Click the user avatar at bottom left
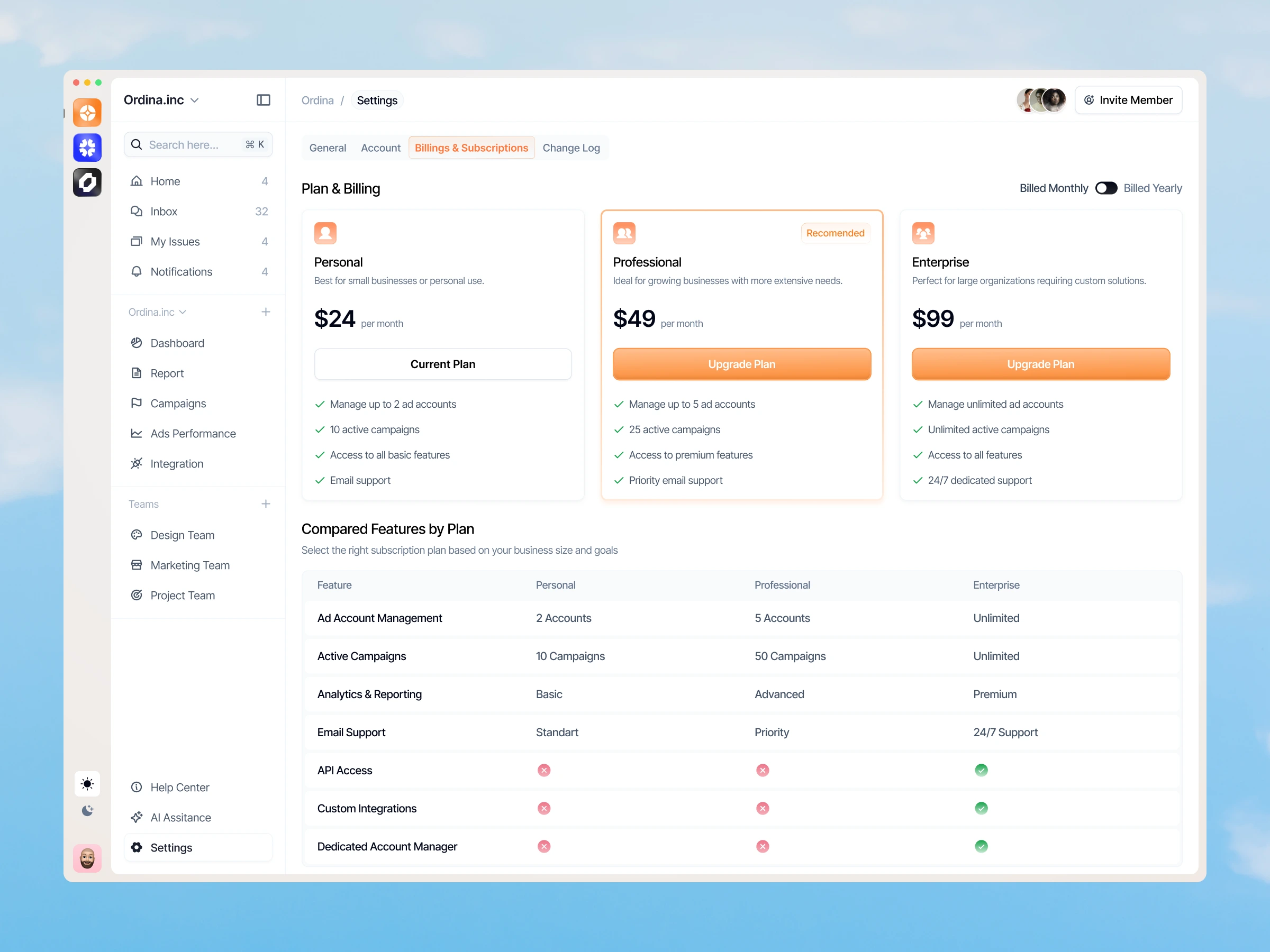 click(87, 858)
